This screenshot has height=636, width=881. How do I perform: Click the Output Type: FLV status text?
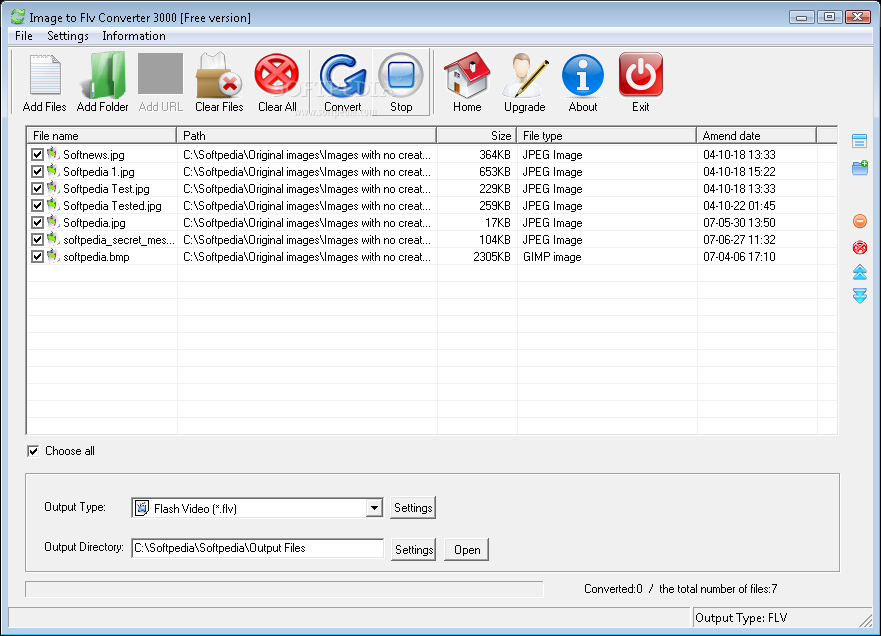point(741,618)
